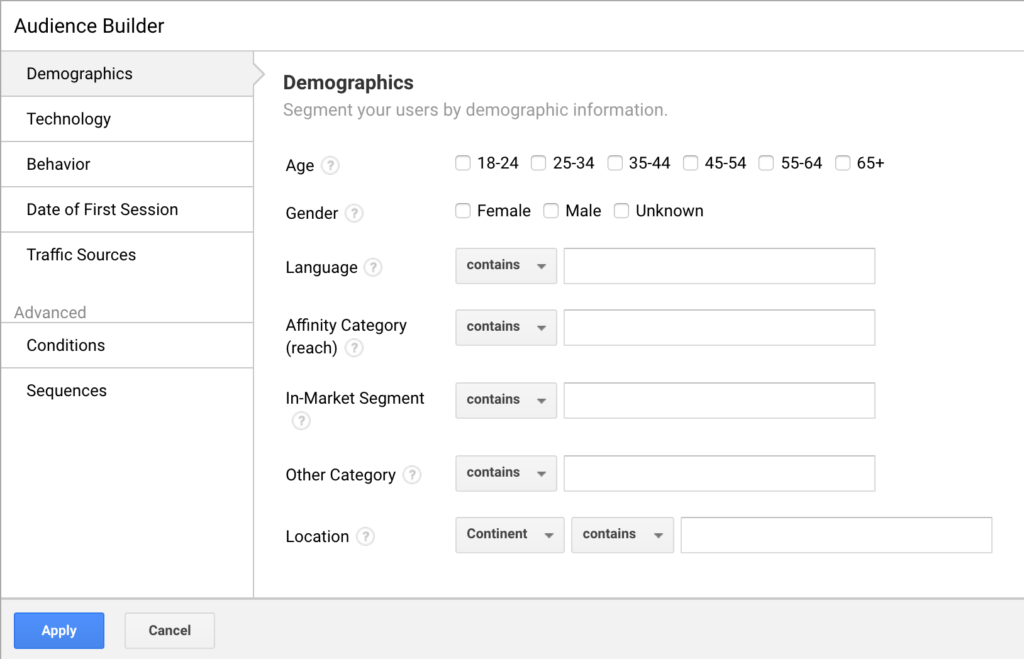
Task: Click the blue Apply button
Action: 59,631
